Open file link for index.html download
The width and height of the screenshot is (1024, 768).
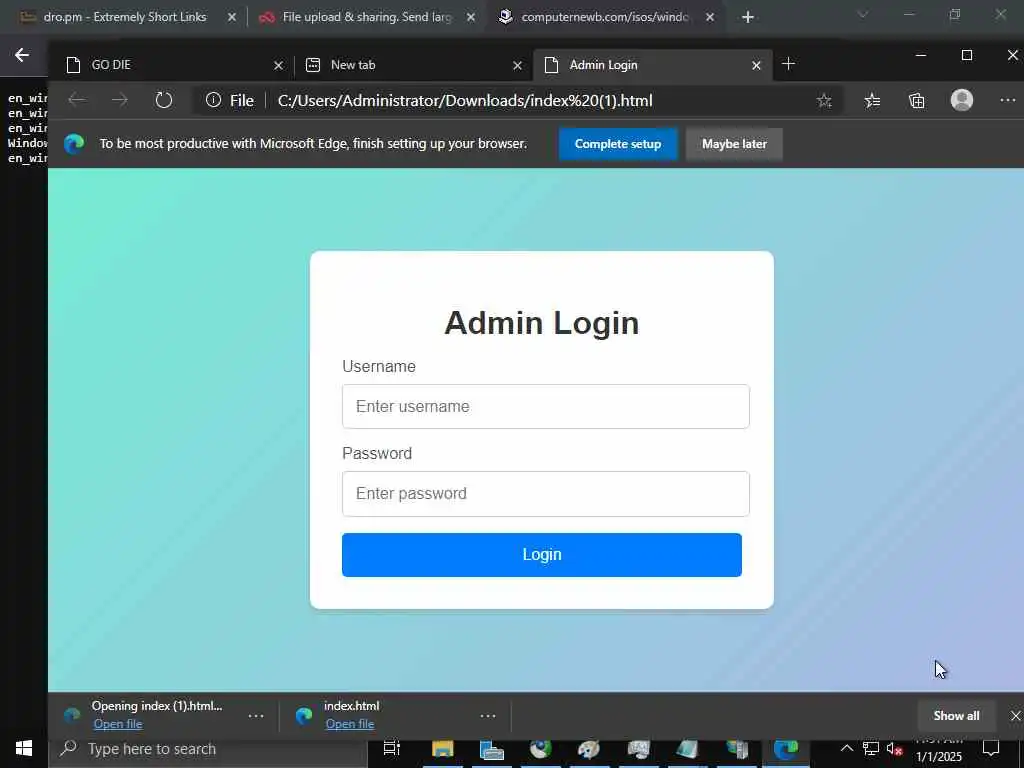[x=349, y=724]
